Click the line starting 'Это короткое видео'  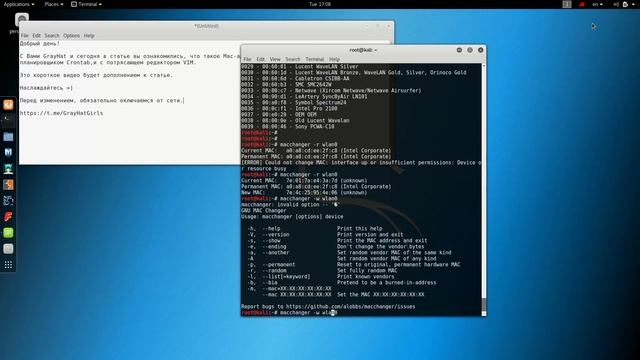point(96,75)
